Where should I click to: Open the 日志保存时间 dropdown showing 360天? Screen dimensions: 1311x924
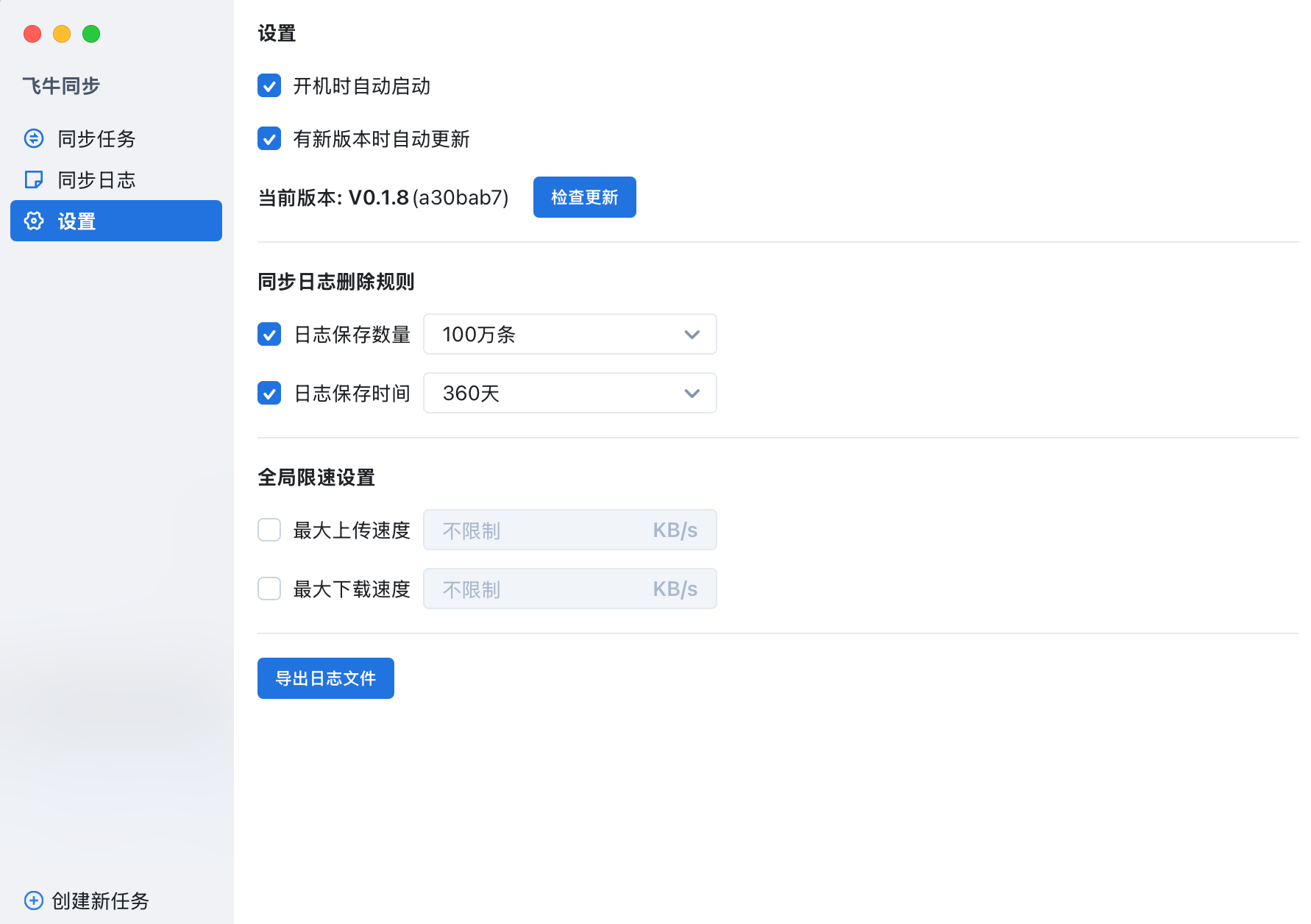569,393
